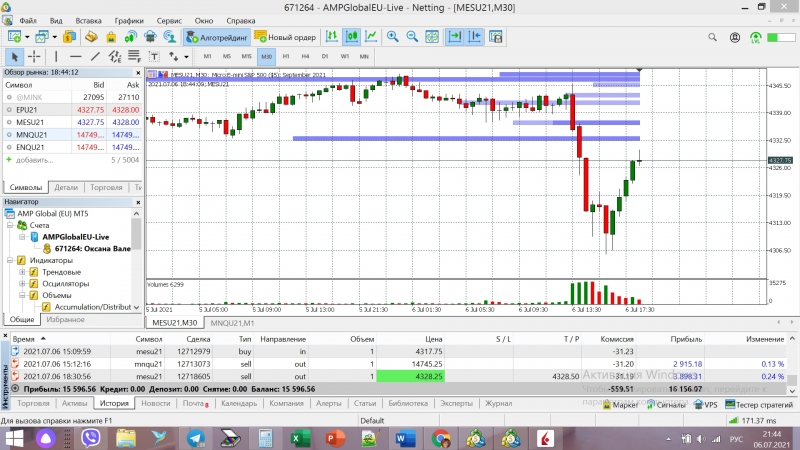Viewport: 800px width, 450px height.
Task: Zoom out on the chart
Action: coord(412,37)
